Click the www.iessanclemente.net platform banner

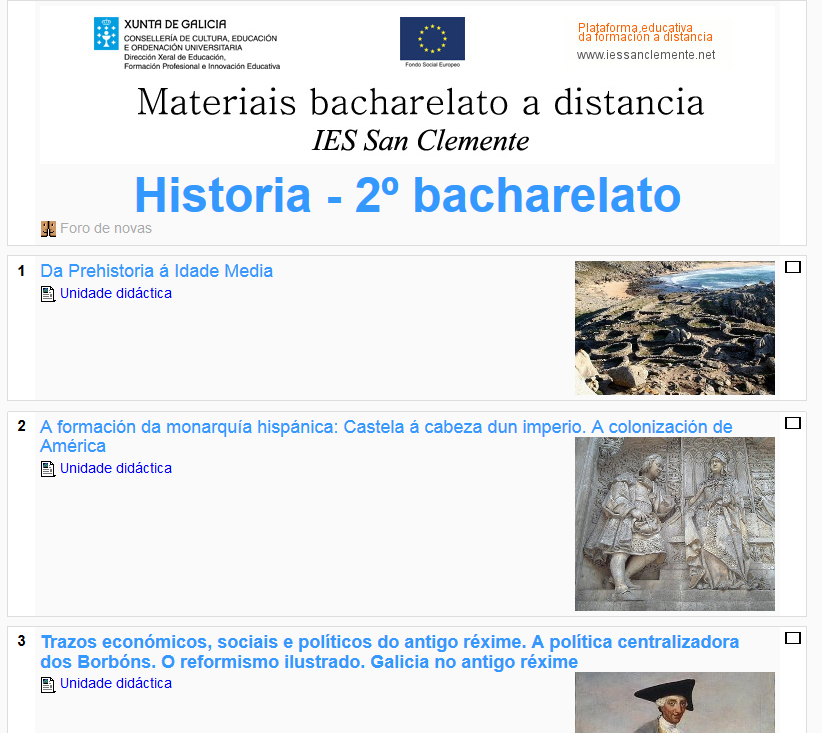pyautogui.click(x=647, y=43)
